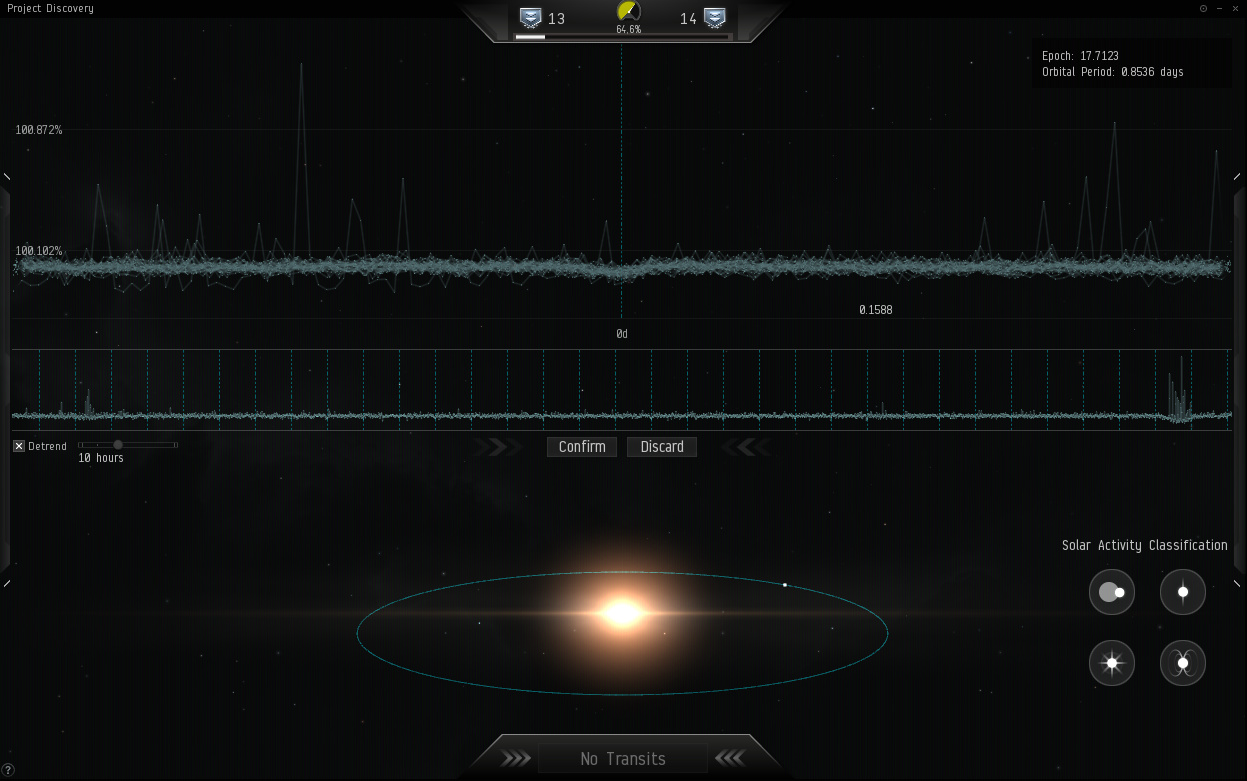Open the window settings icon in title bar
Screen dimensions: 1247x781
pos(1203,8)
